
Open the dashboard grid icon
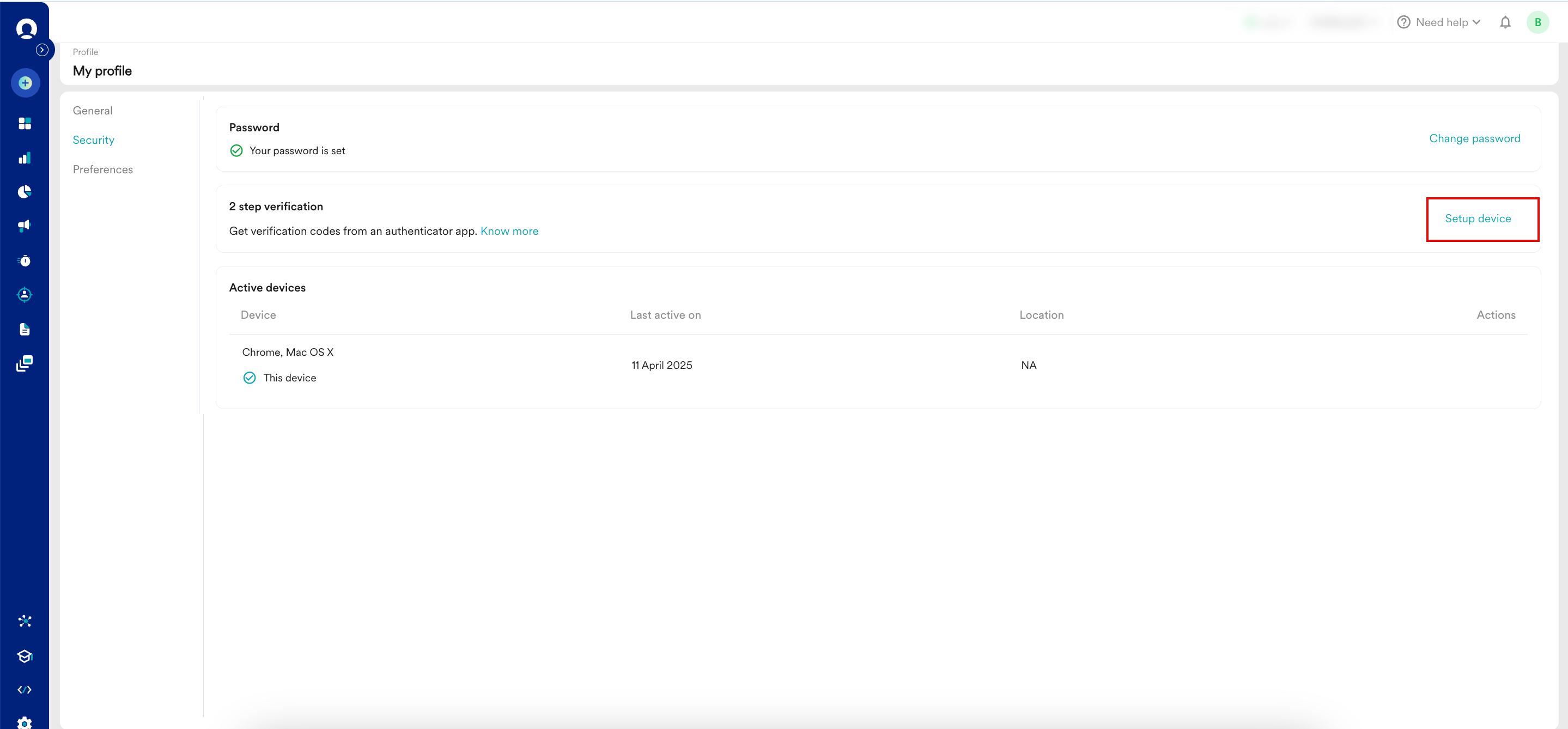tap(25, 124)
